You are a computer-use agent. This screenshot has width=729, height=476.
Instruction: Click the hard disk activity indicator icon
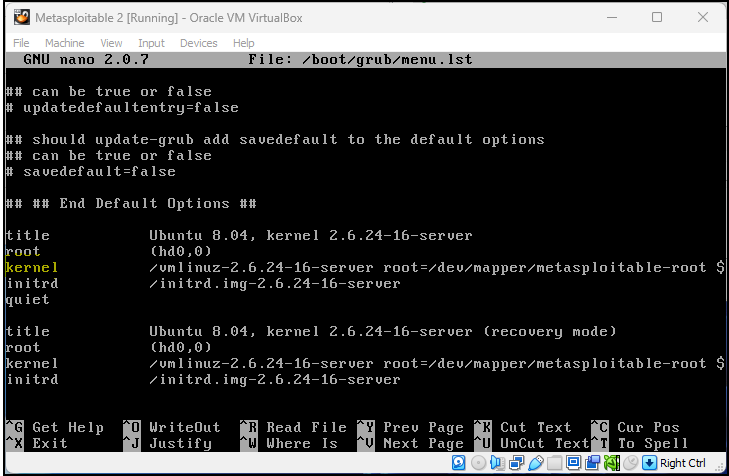click(458, 463)
